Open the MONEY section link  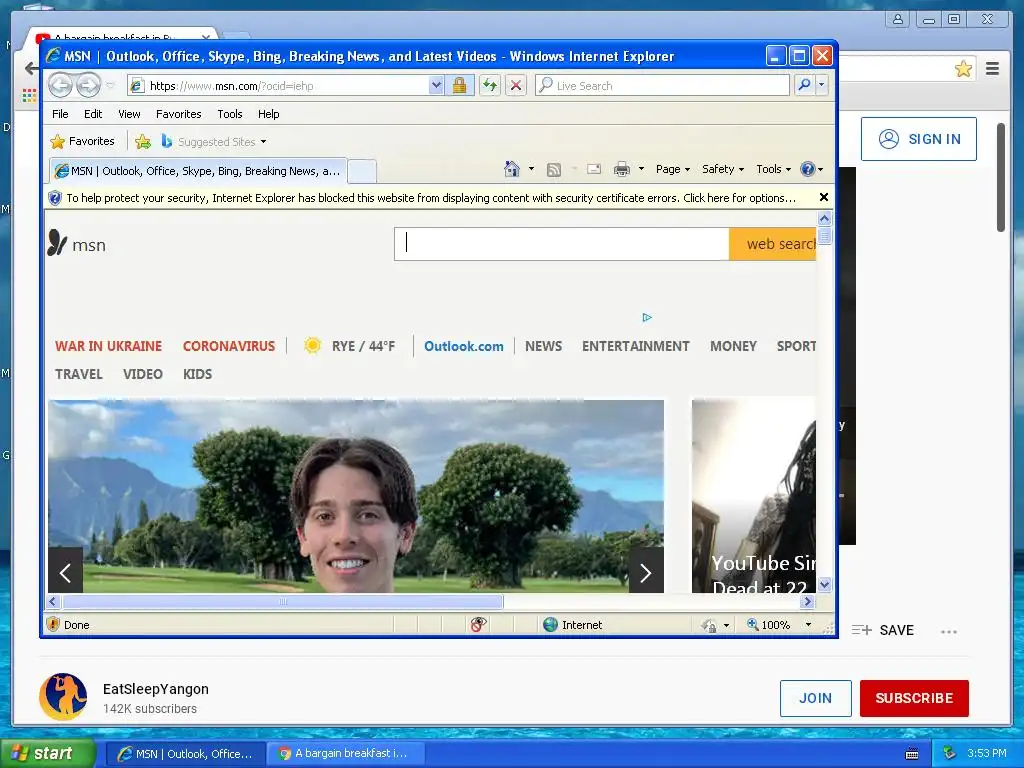click(x=733, y=346)
